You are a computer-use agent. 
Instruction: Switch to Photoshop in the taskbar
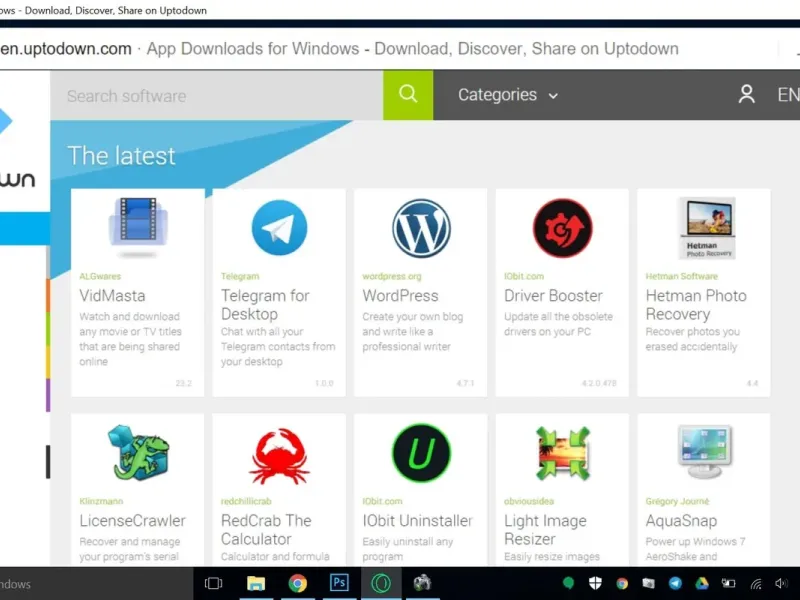tap(339, 583)
